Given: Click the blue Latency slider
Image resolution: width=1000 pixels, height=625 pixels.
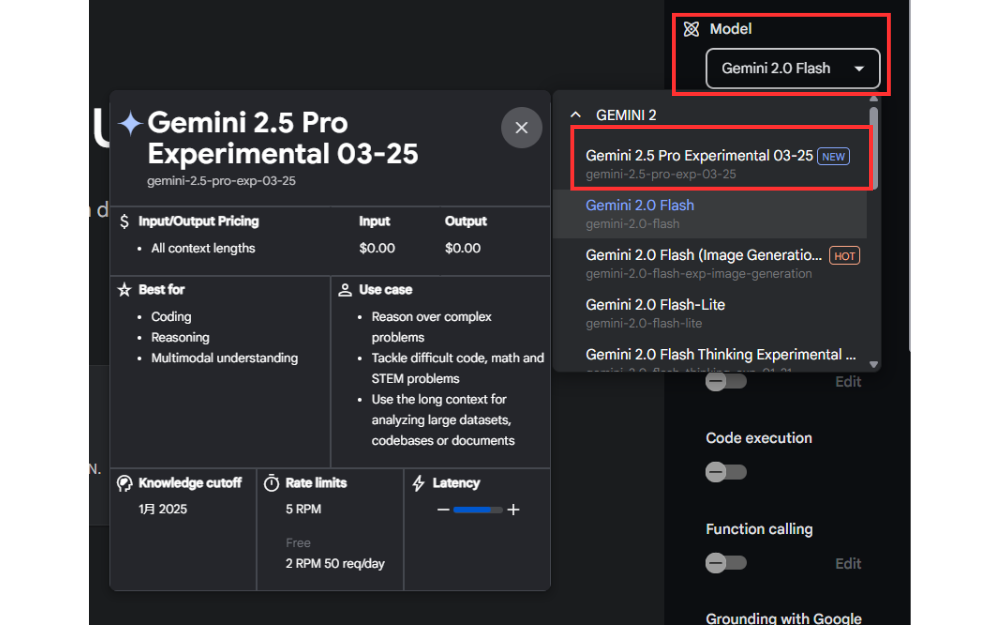Looking at the screenshot, I should (x=478, y=510).
